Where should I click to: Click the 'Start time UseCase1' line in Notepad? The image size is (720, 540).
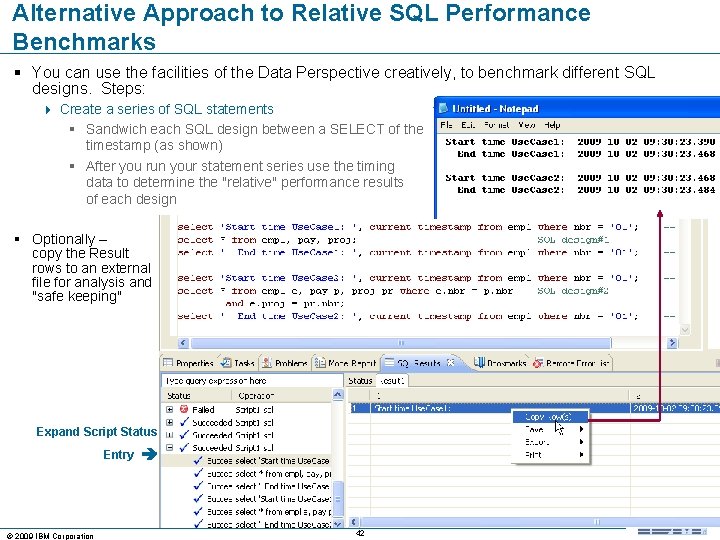580,142
